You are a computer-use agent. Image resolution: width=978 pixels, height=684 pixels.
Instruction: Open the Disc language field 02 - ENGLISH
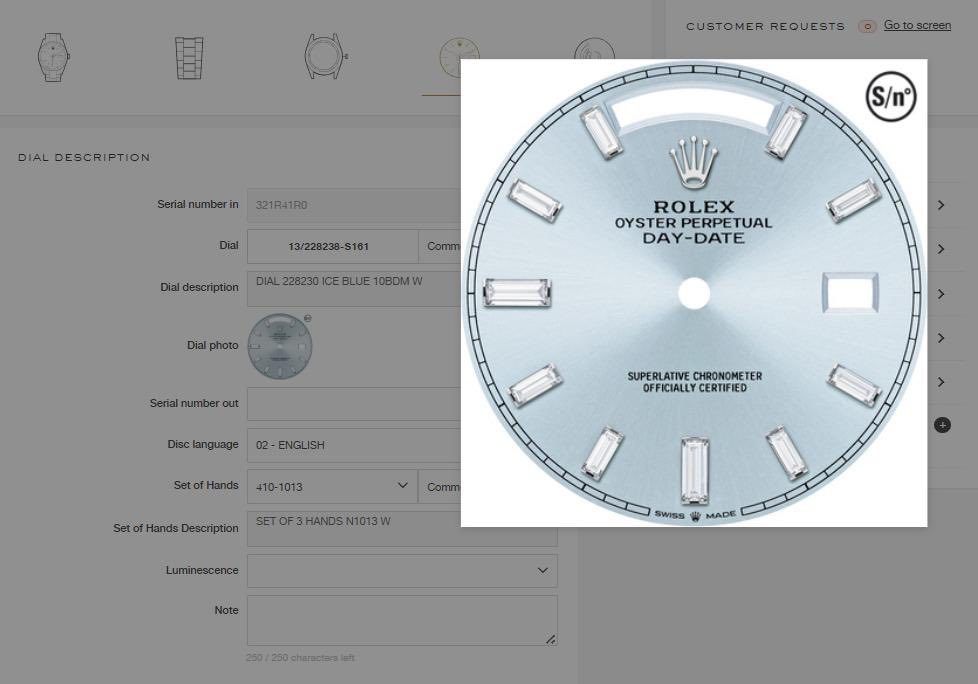point(354,445)
